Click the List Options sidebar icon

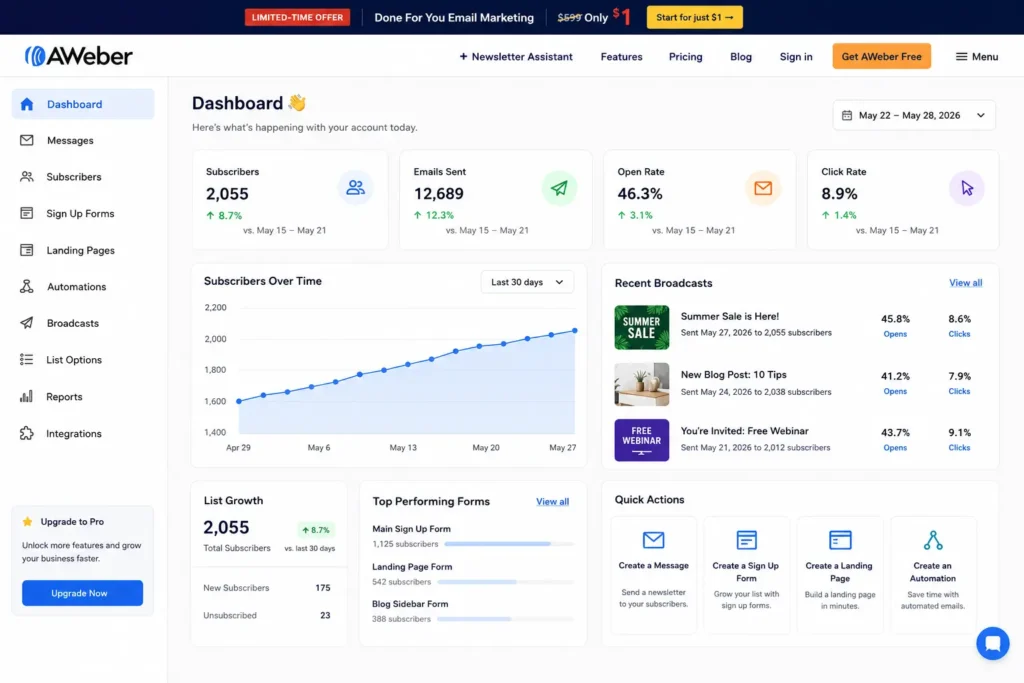click(27, 360)
